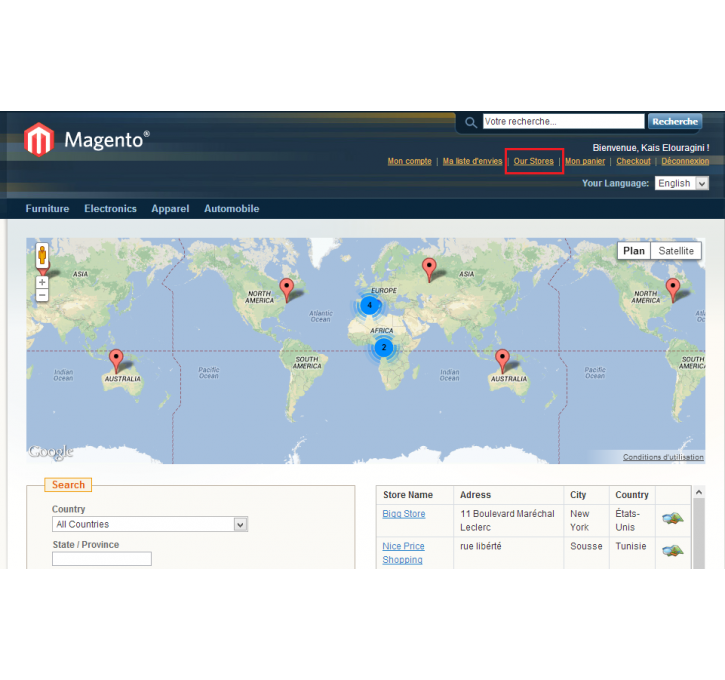Click the pin on Australia in the right map copy
The height and width of the screenshot is (680, 725).
[502, 361]
